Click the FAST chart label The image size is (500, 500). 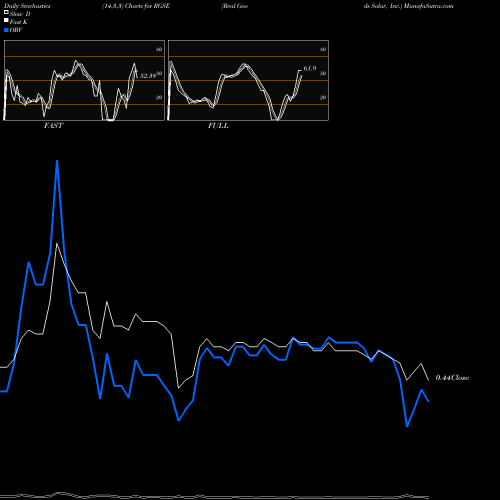click(x=53, y=126)
